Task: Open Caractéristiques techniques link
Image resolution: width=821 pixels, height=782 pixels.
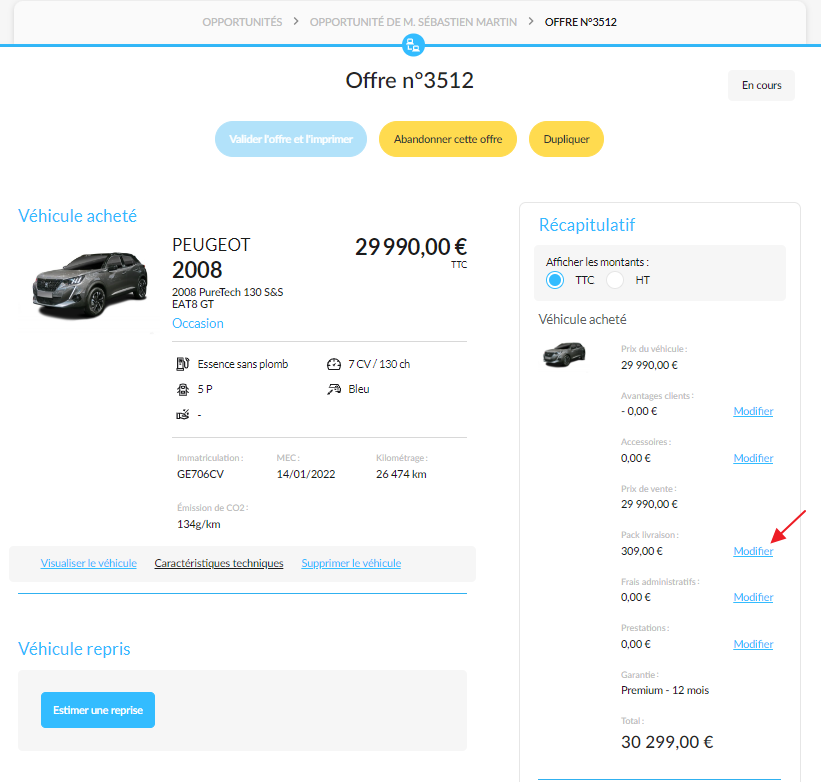Action: click(219, 563)
